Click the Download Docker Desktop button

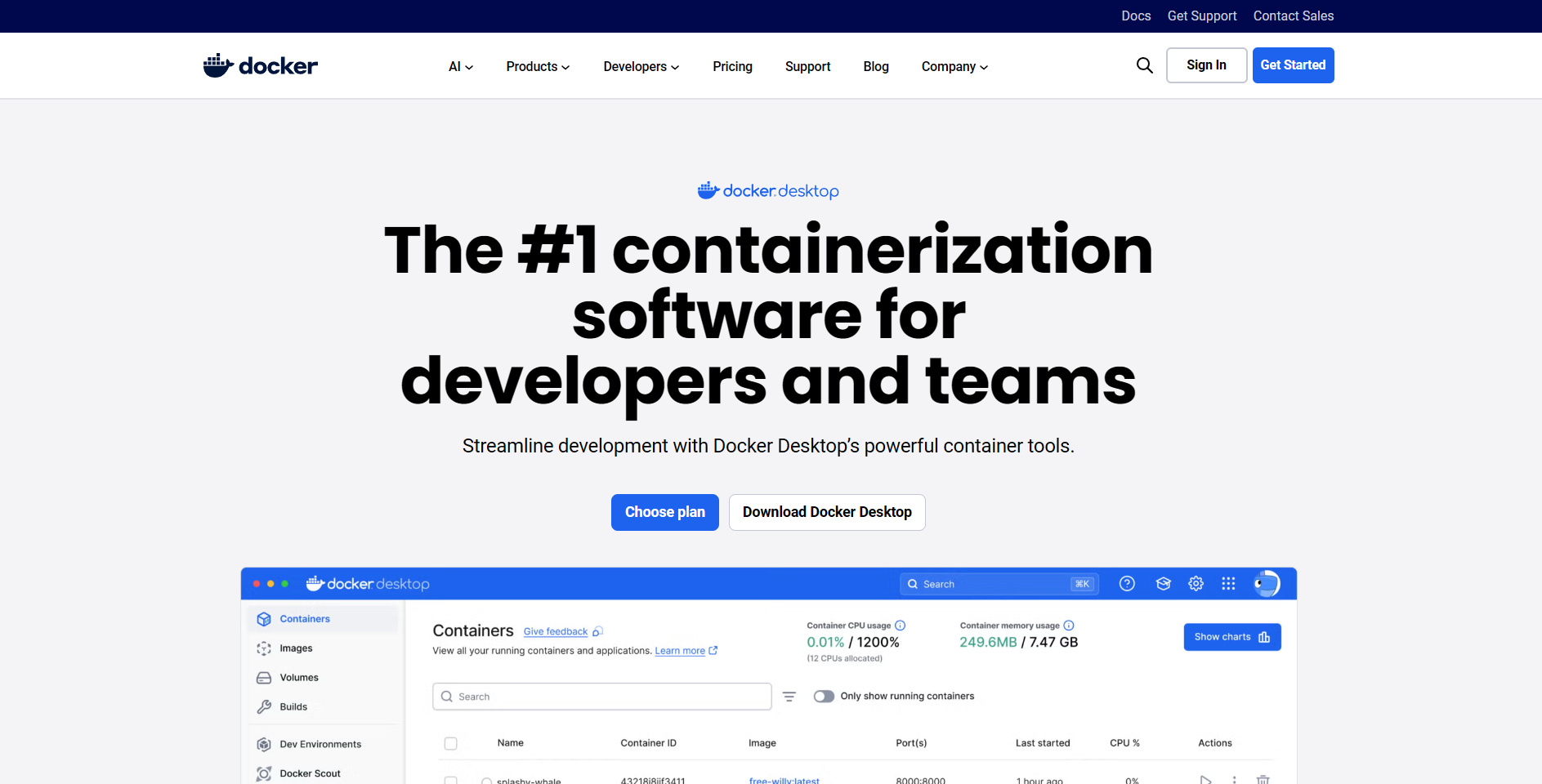[x=827, y=512]
